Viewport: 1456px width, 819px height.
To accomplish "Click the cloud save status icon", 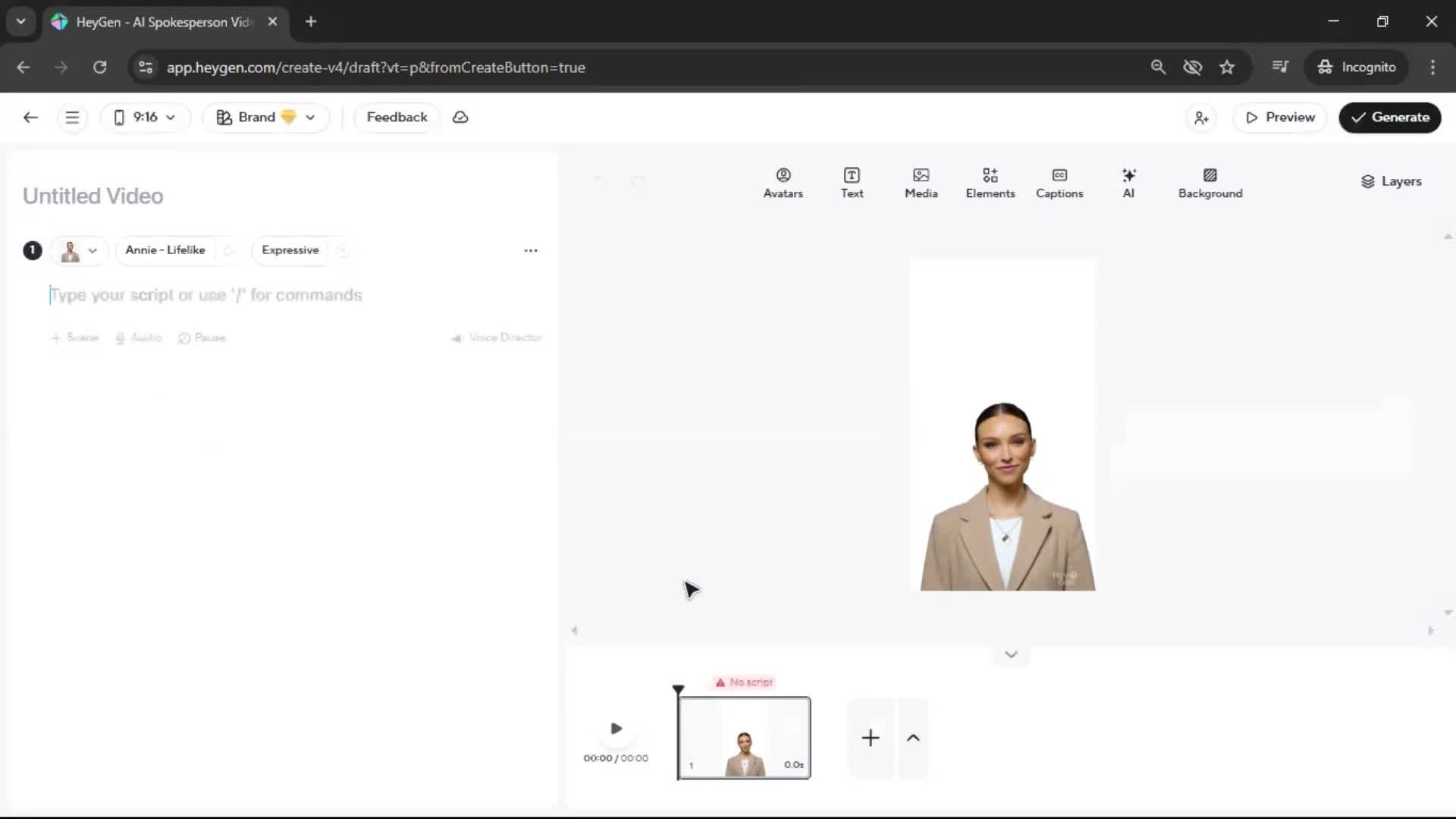I will (x=460, y=118).
